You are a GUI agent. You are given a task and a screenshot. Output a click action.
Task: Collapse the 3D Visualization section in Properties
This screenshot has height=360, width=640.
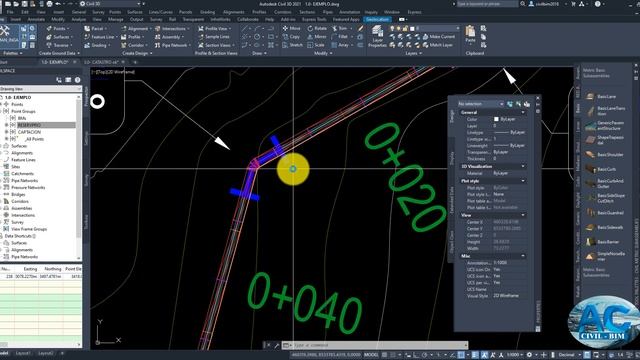coord(523,166)
